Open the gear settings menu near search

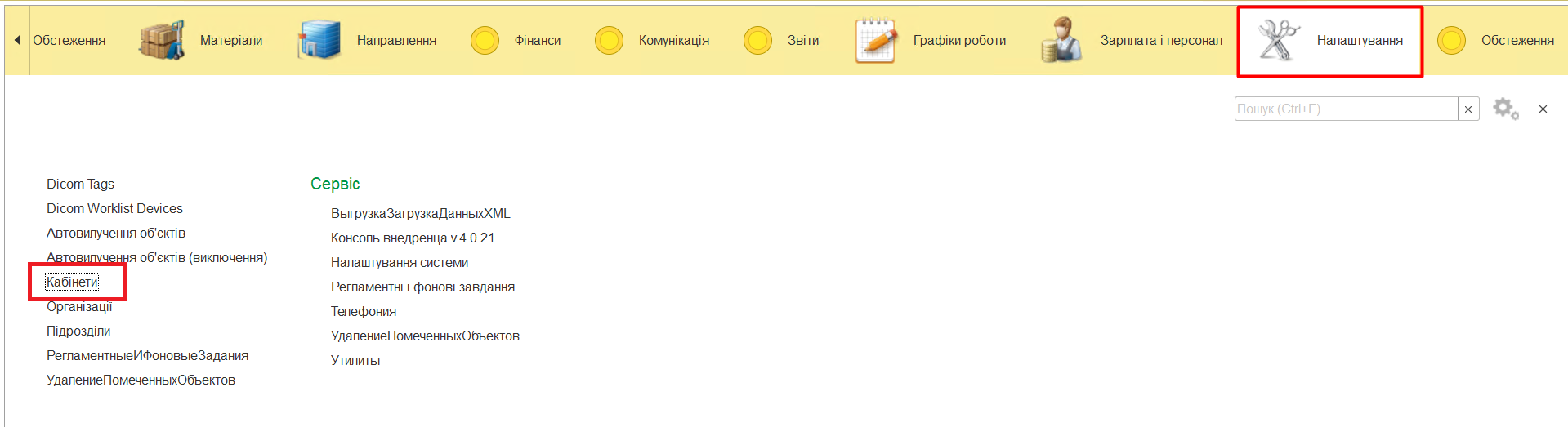coord(1505,109)
